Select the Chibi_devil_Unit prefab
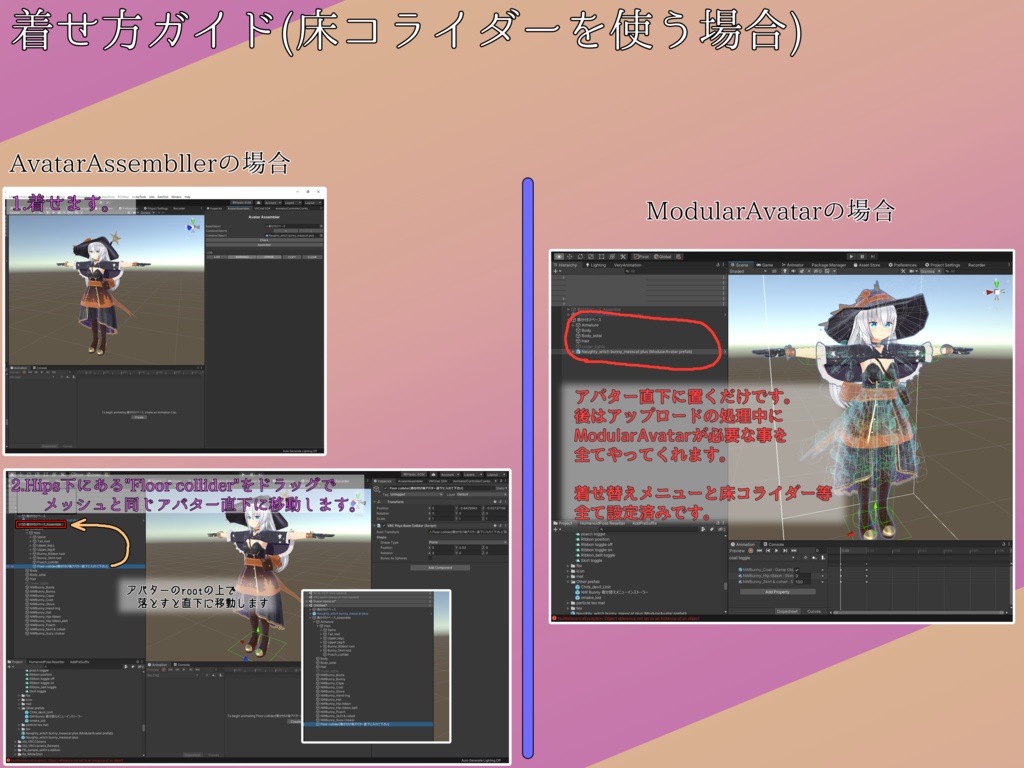Screen dimensions: 1024x768 (593, 587)
